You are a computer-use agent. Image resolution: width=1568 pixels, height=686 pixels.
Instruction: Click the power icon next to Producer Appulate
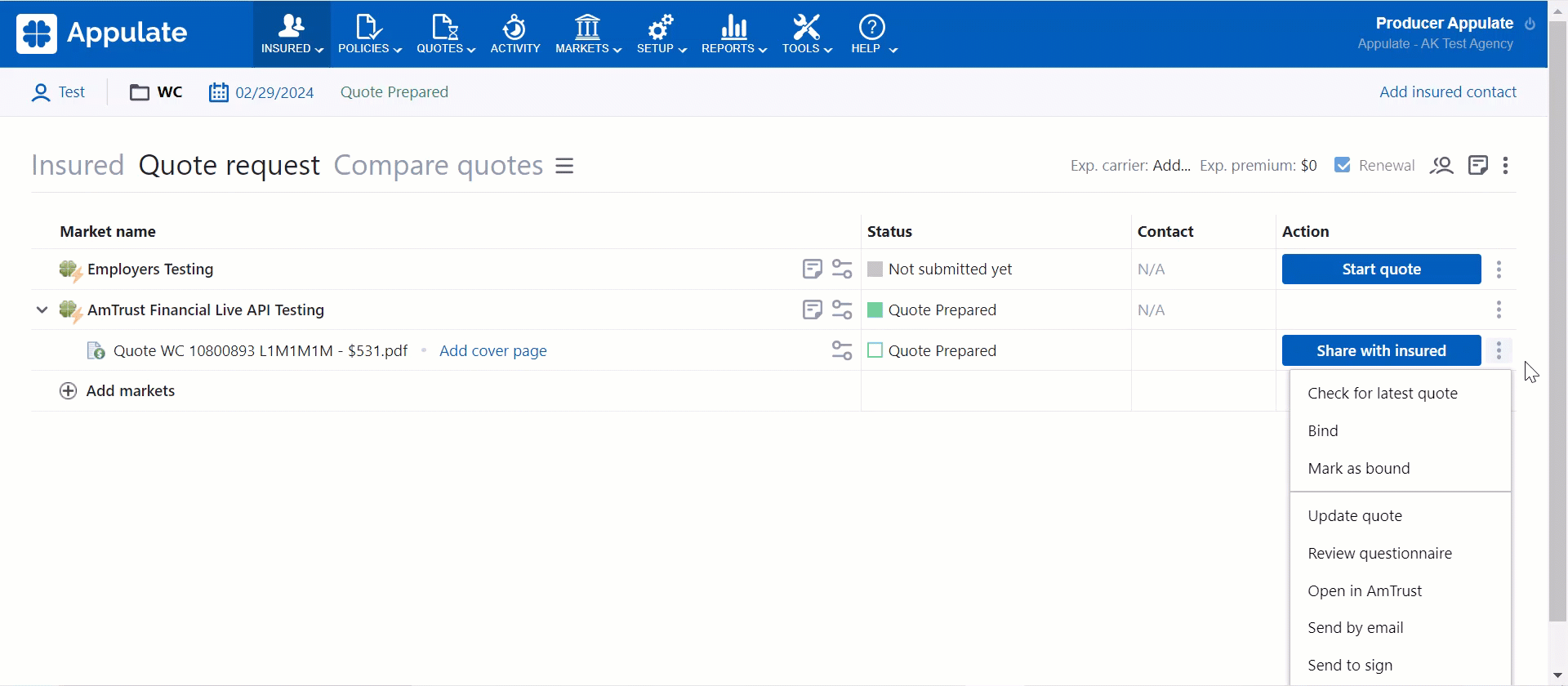coord(1530,24)
